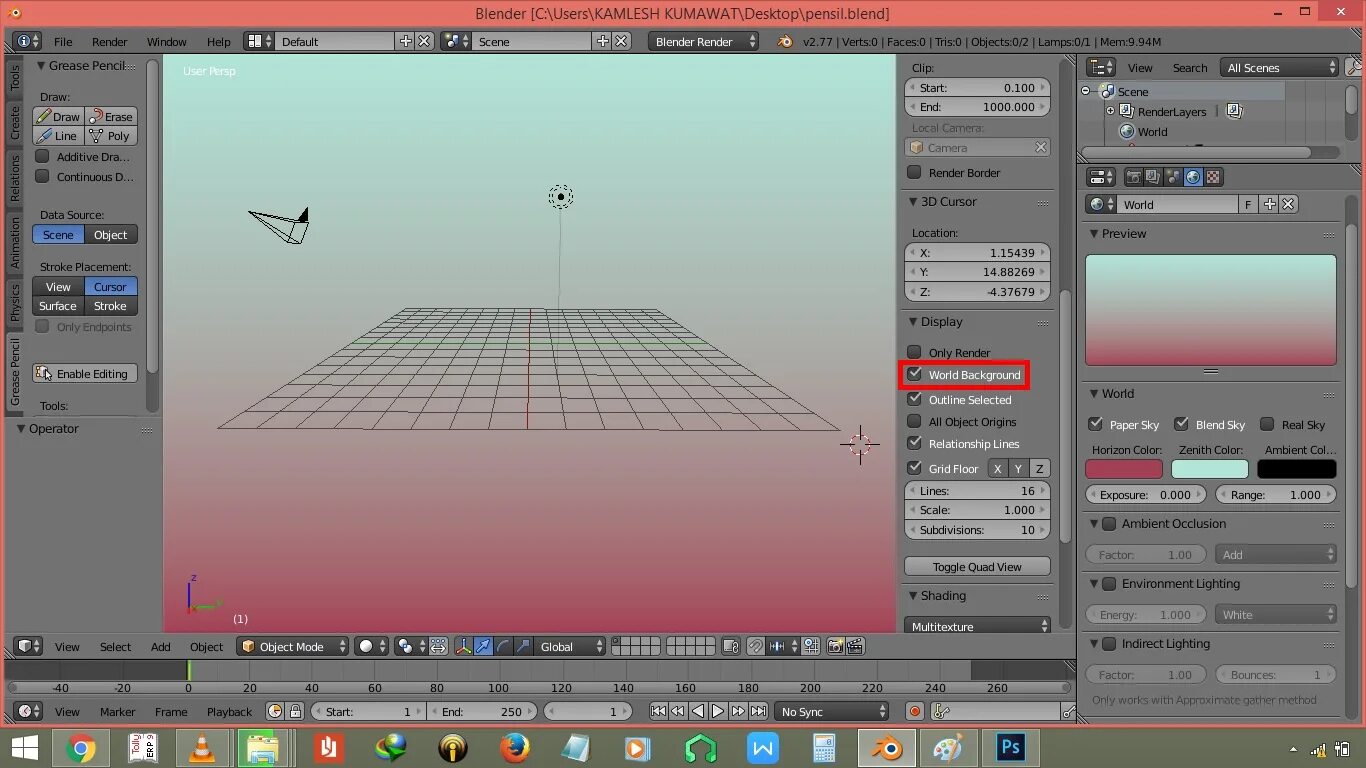Click the timeline record button
1366x768 pixels.
[914, 711]
